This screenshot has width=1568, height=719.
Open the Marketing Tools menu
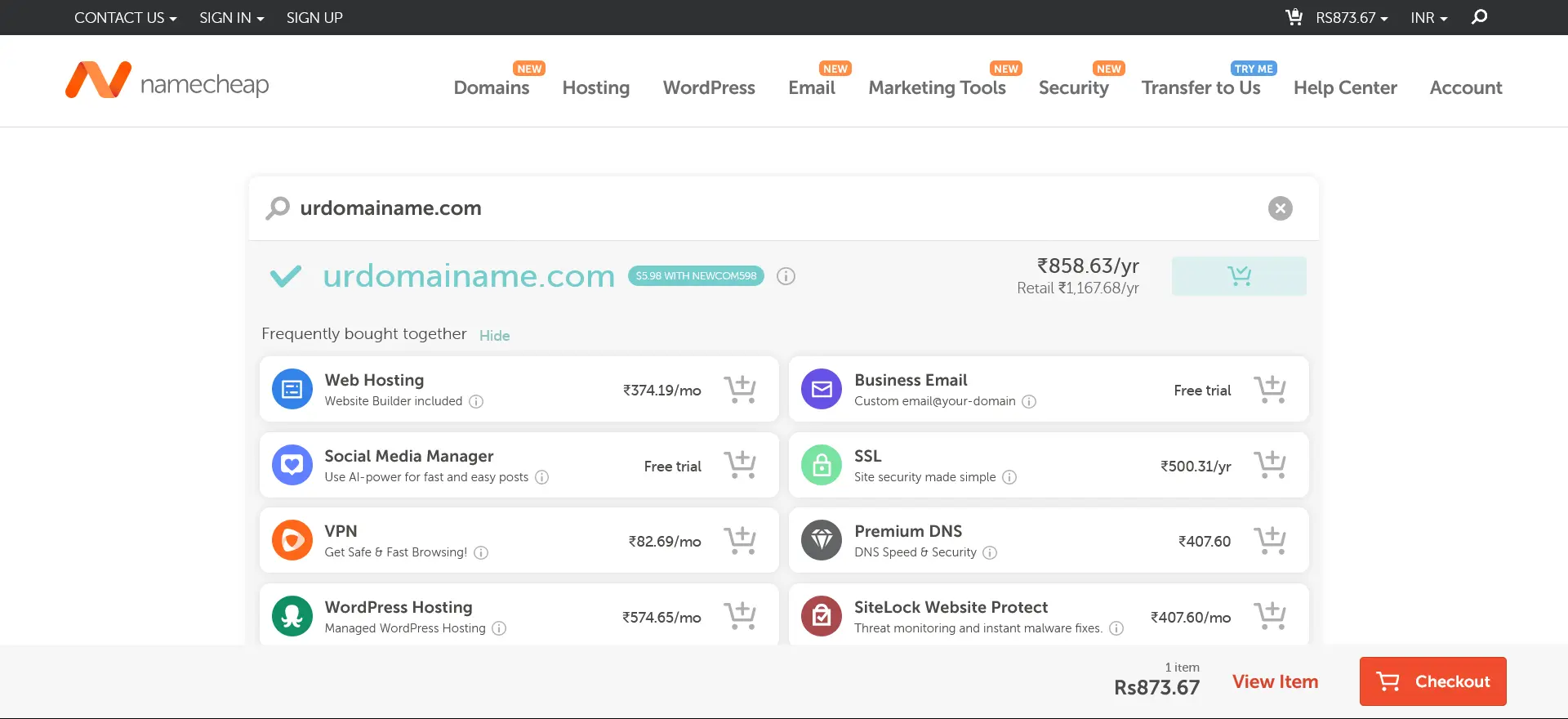937,87
